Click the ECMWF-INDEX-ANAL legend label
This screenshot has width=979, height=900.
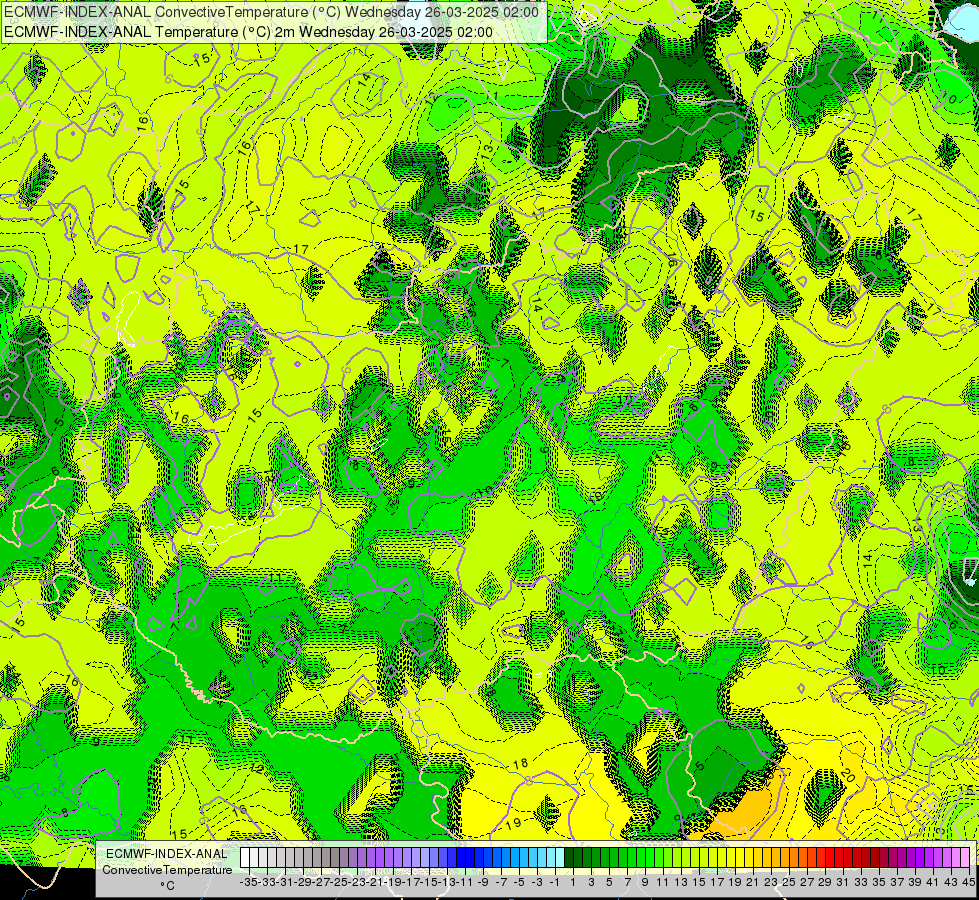point(167,854)
